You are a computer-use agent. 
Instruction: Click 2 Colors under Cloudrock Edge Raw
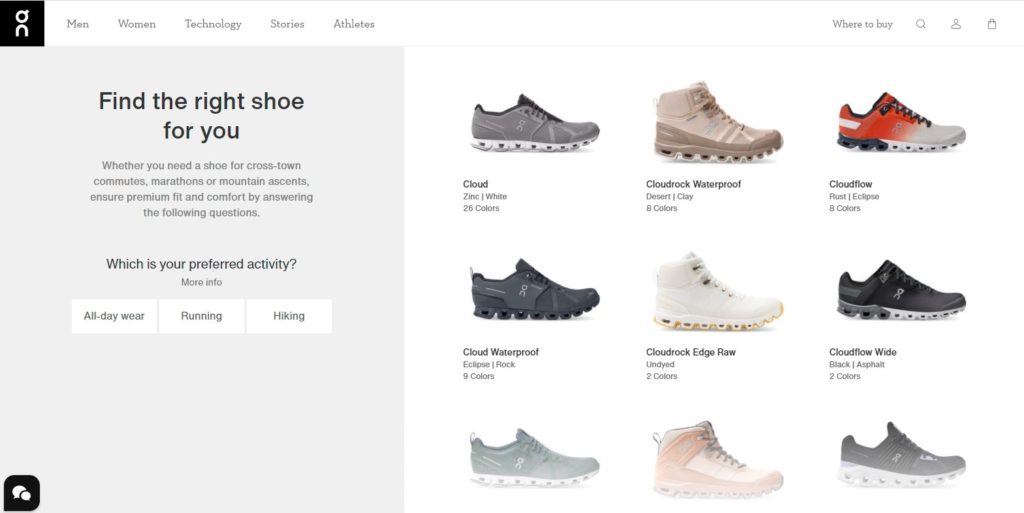662,376
